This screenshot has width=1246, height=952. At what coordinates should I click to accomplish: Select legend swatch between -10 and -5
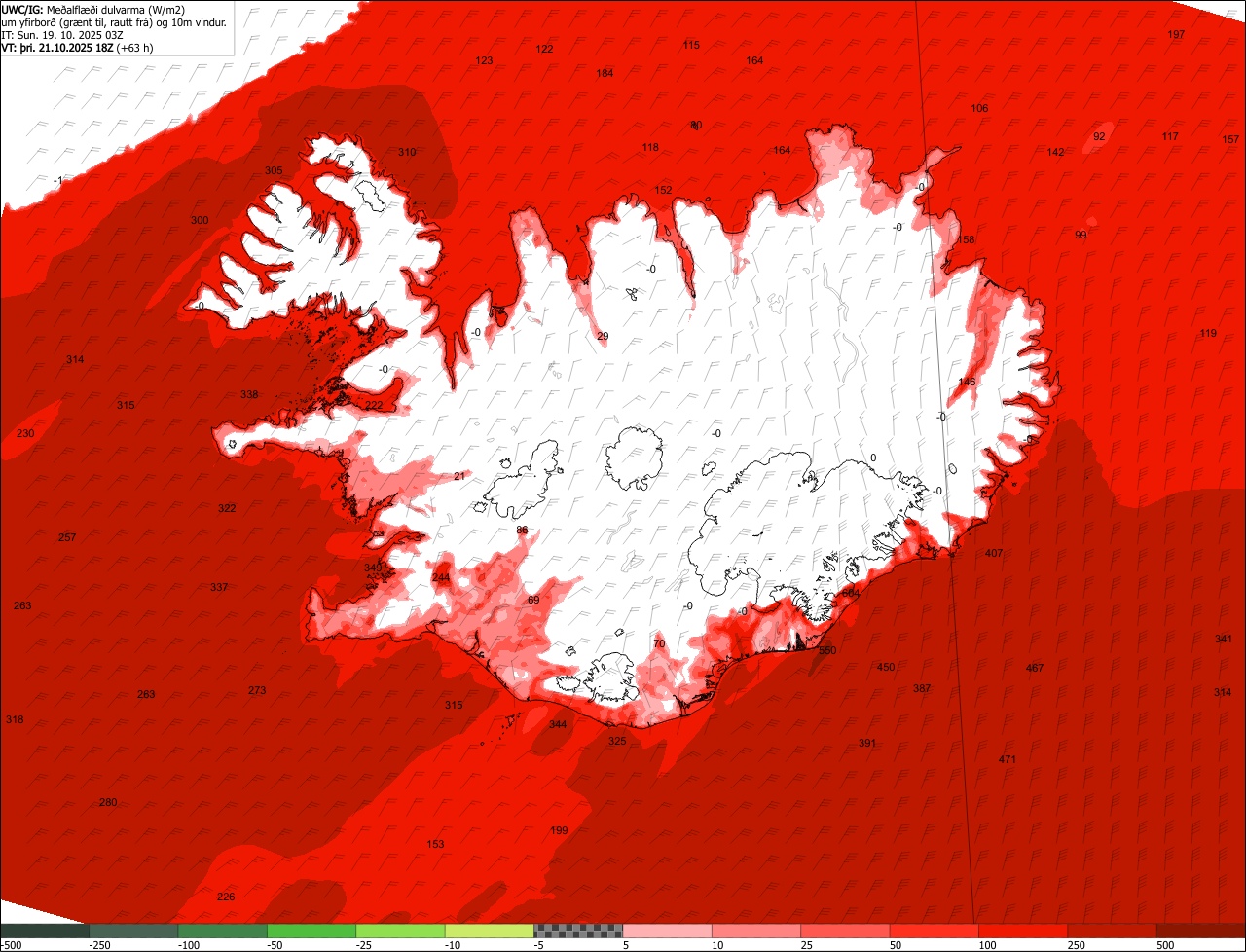490,931
